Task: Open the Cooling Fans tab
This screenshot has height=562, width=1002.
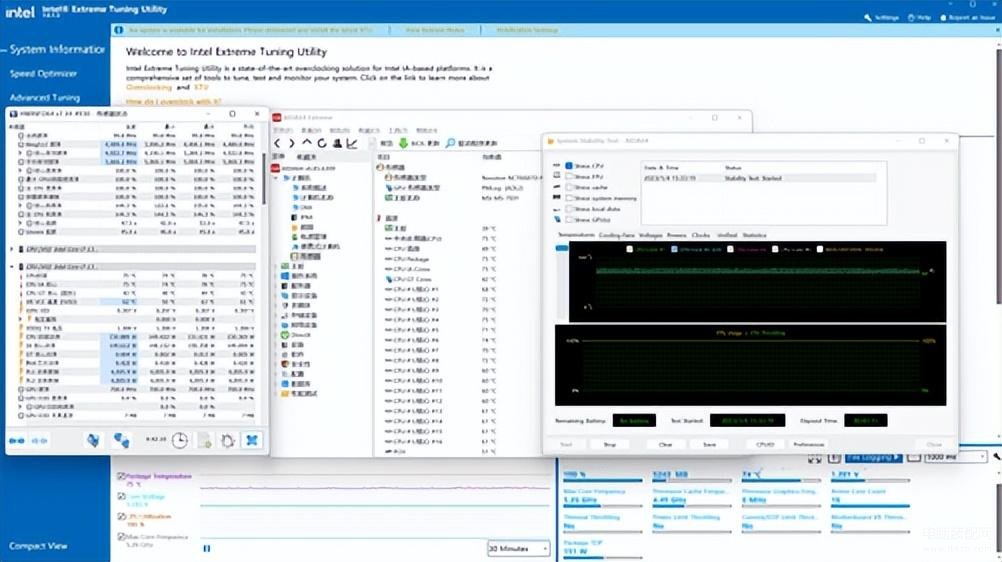Action: click(617, 235)
